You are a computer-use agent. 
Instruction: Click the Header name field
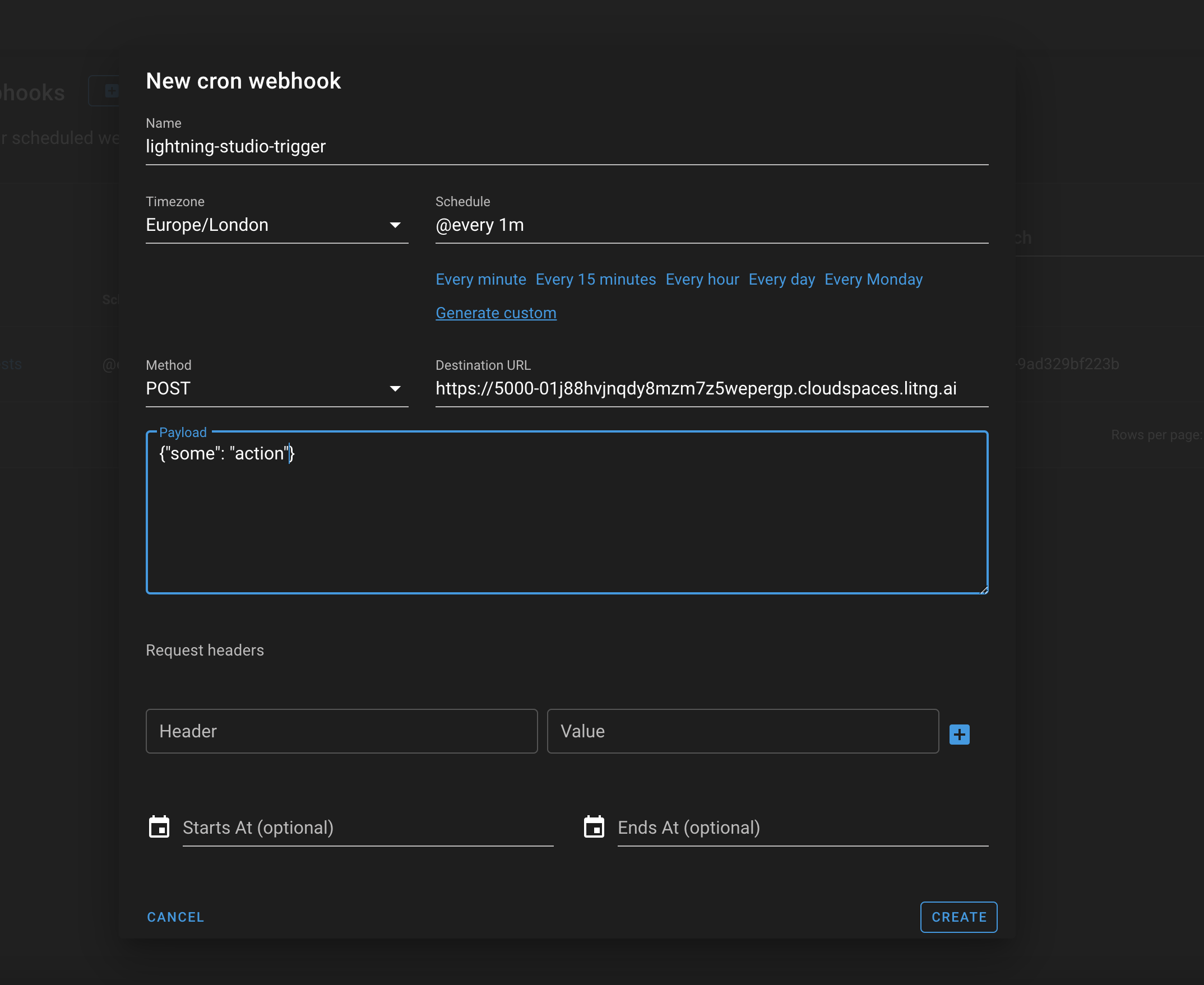tap(341, 731)
